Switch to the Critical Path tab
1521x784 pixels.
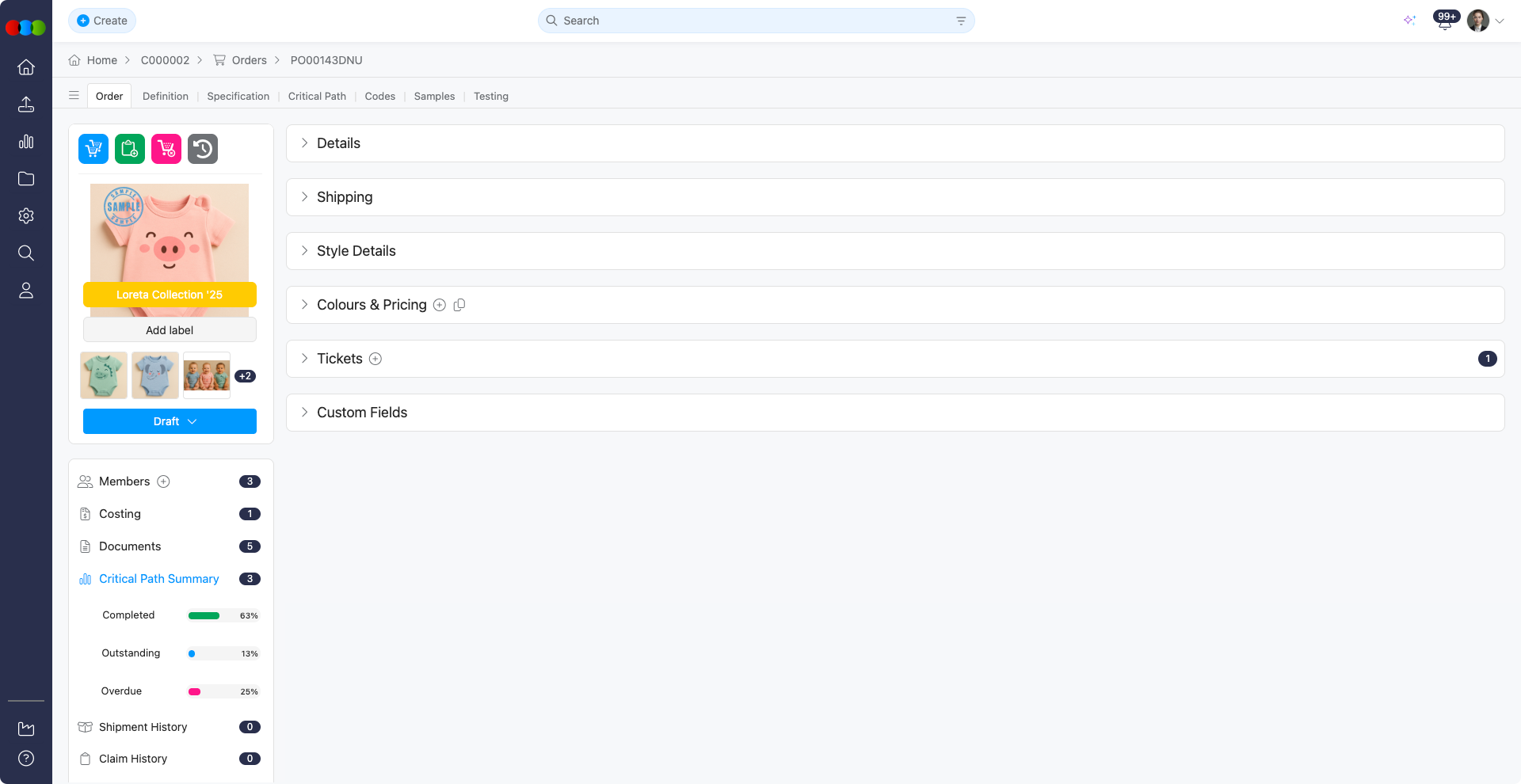coord(317,97)
